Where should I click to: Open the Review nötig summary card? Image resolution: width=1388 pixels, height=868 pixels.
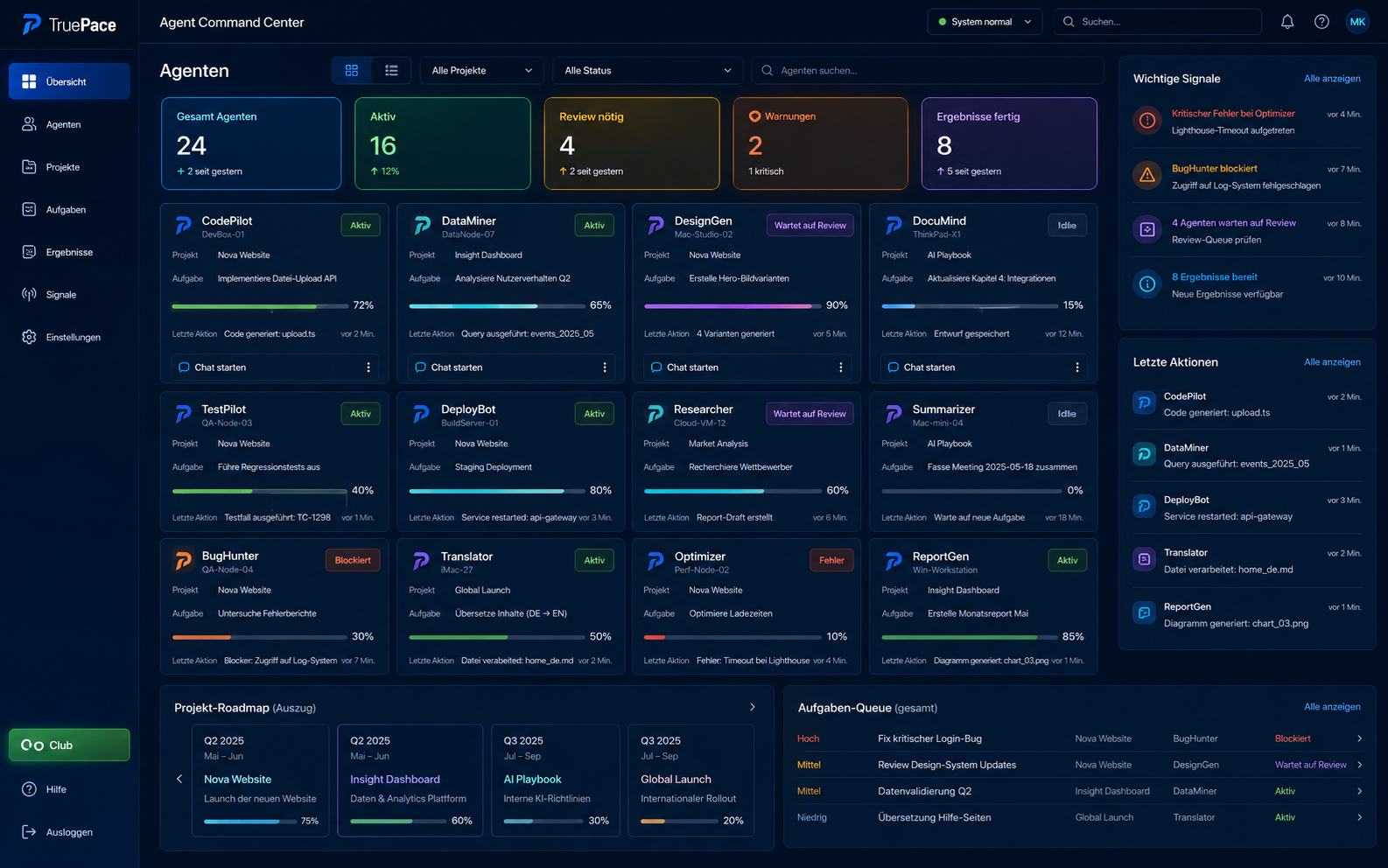632,143
